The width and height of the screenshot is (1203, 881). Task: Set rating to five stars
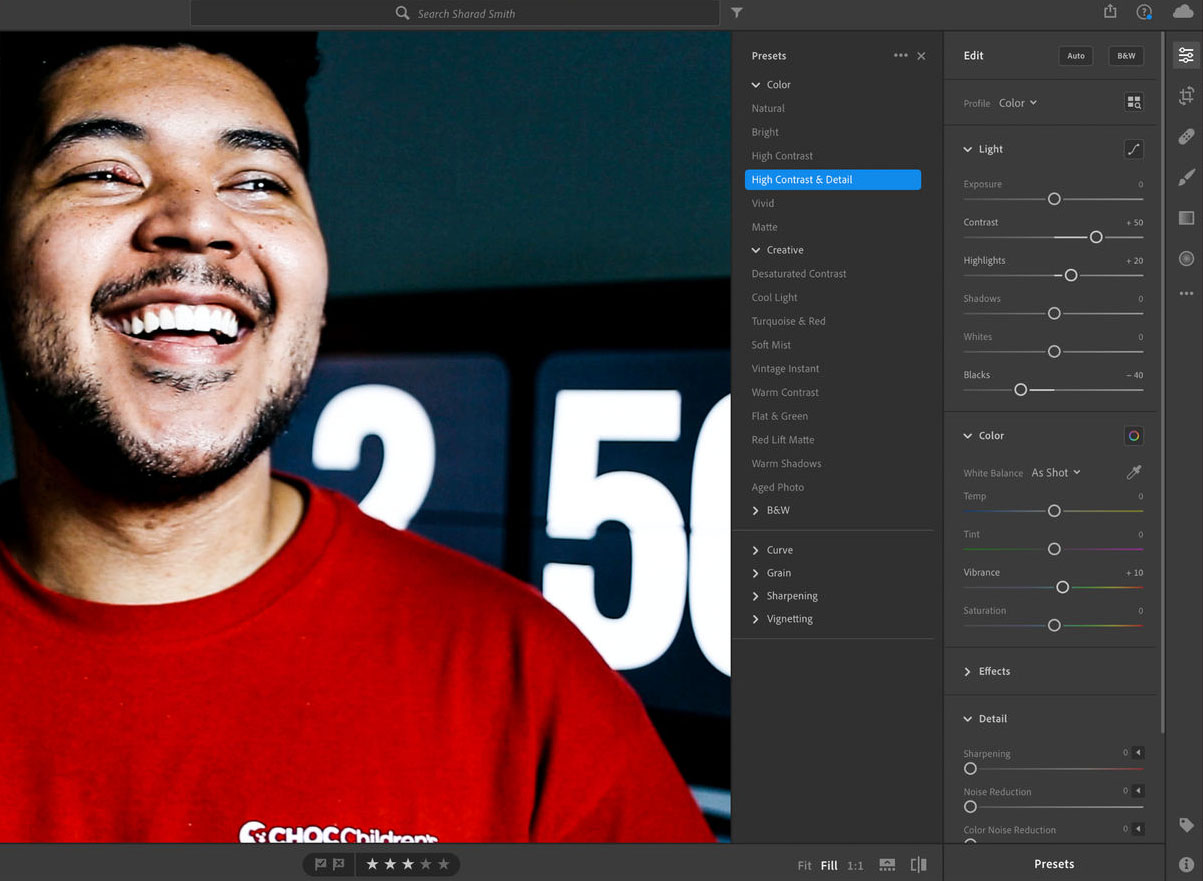444,864
